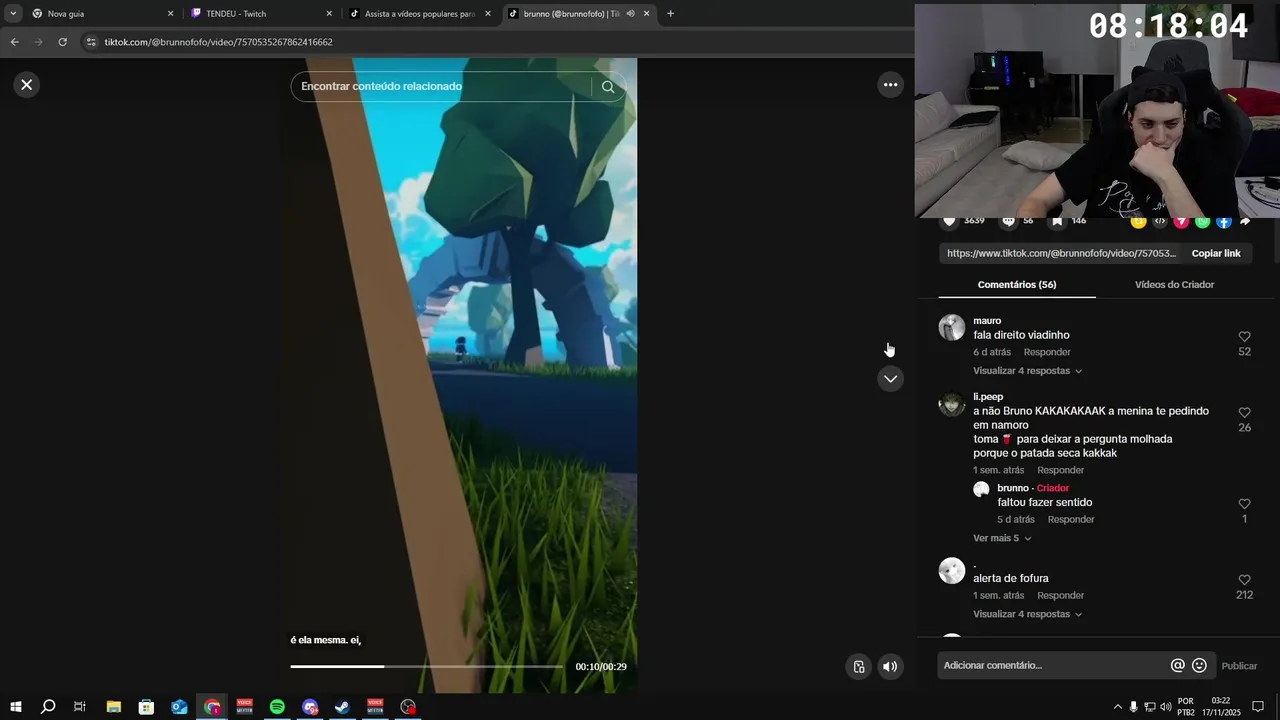Reply to brunno's creator comment
The image size is (1280, 720).
click(1071, 520)
